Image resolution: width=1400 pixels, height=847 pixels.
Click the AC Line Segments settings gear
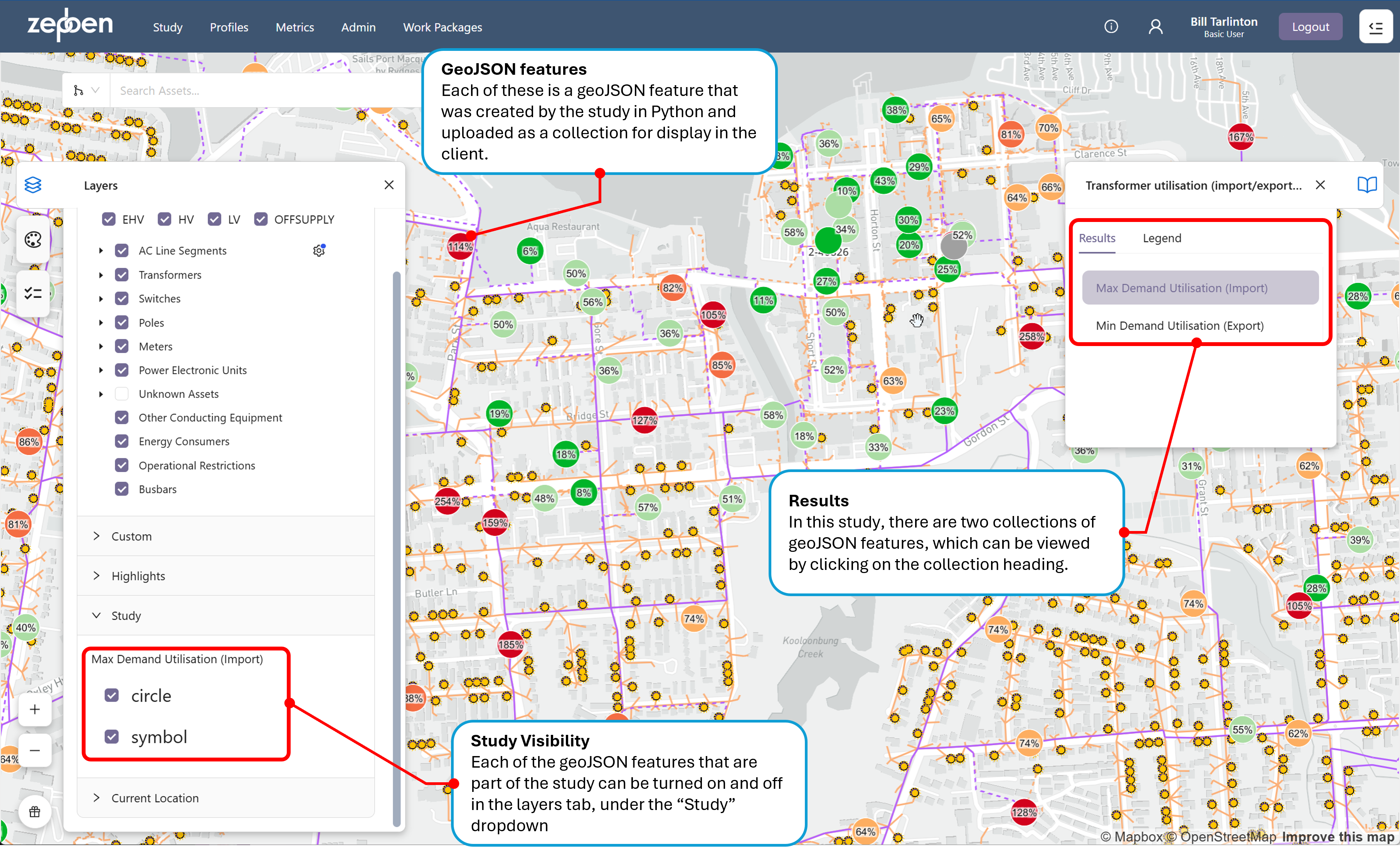click(319, 250)
